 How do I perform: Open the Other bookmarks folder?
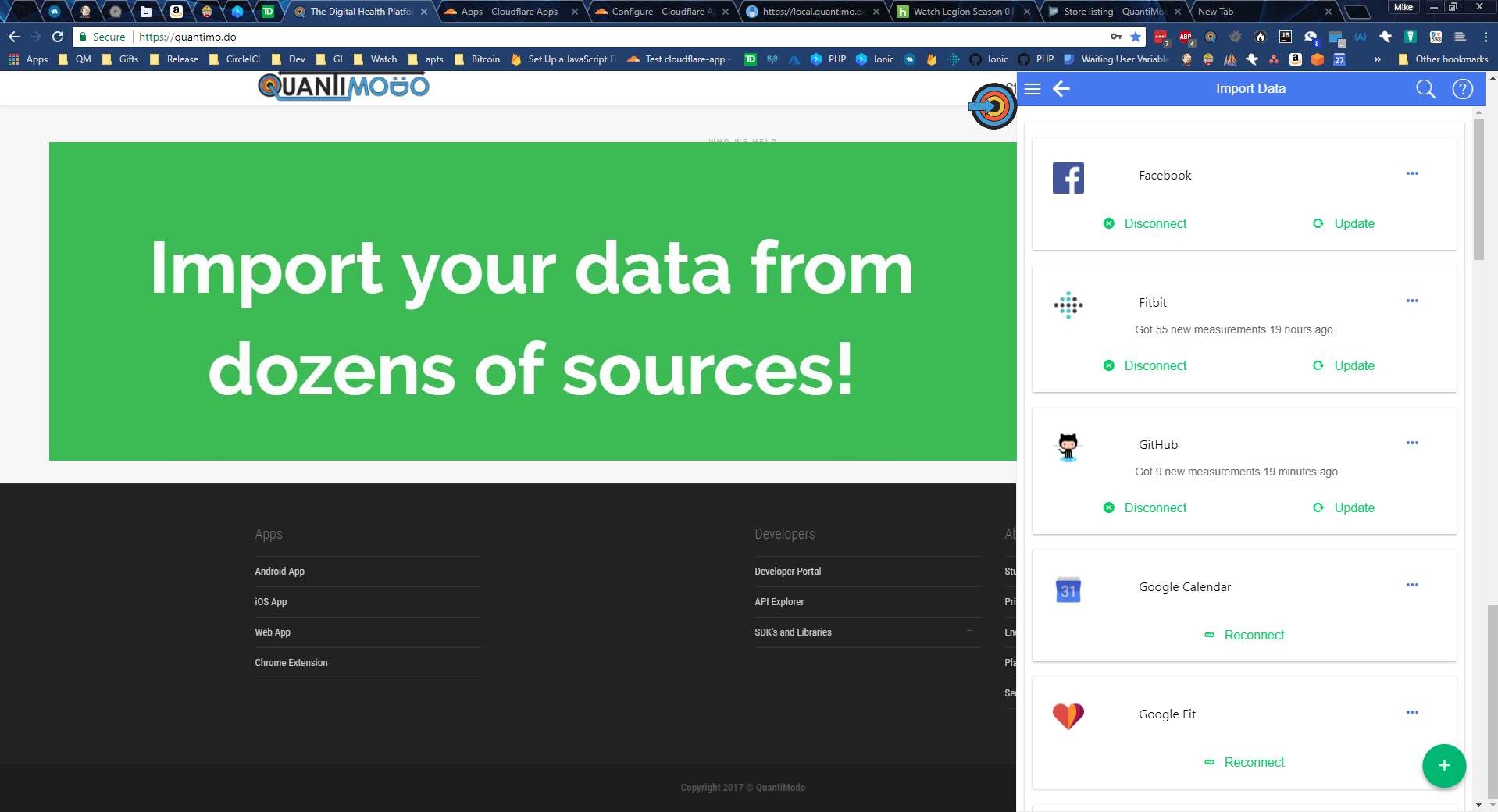(1443, 59)
